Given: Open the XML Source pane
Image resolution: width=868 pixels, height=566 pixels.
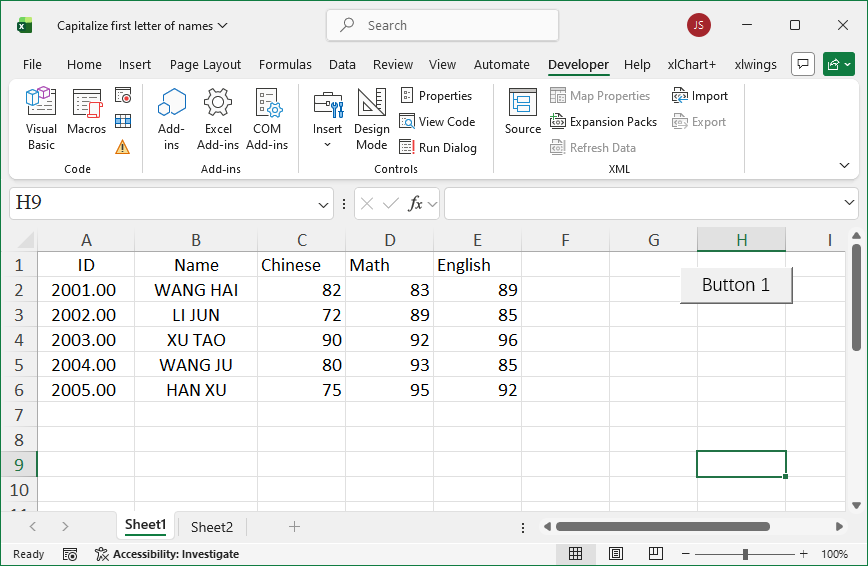Looking at the screenshot, I should (x=522, y=112).
